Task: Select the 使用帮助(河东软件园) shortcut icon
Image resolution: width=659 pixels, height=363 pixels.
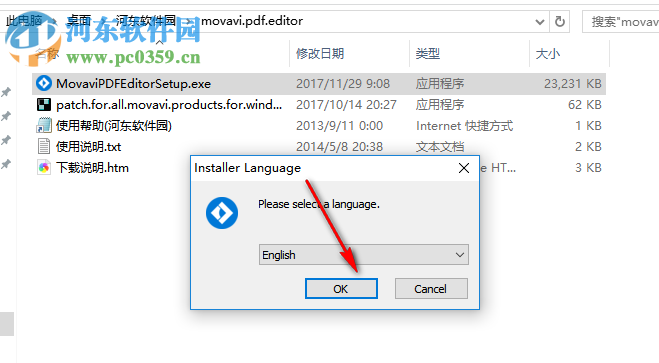Action: tap(44, 125)
